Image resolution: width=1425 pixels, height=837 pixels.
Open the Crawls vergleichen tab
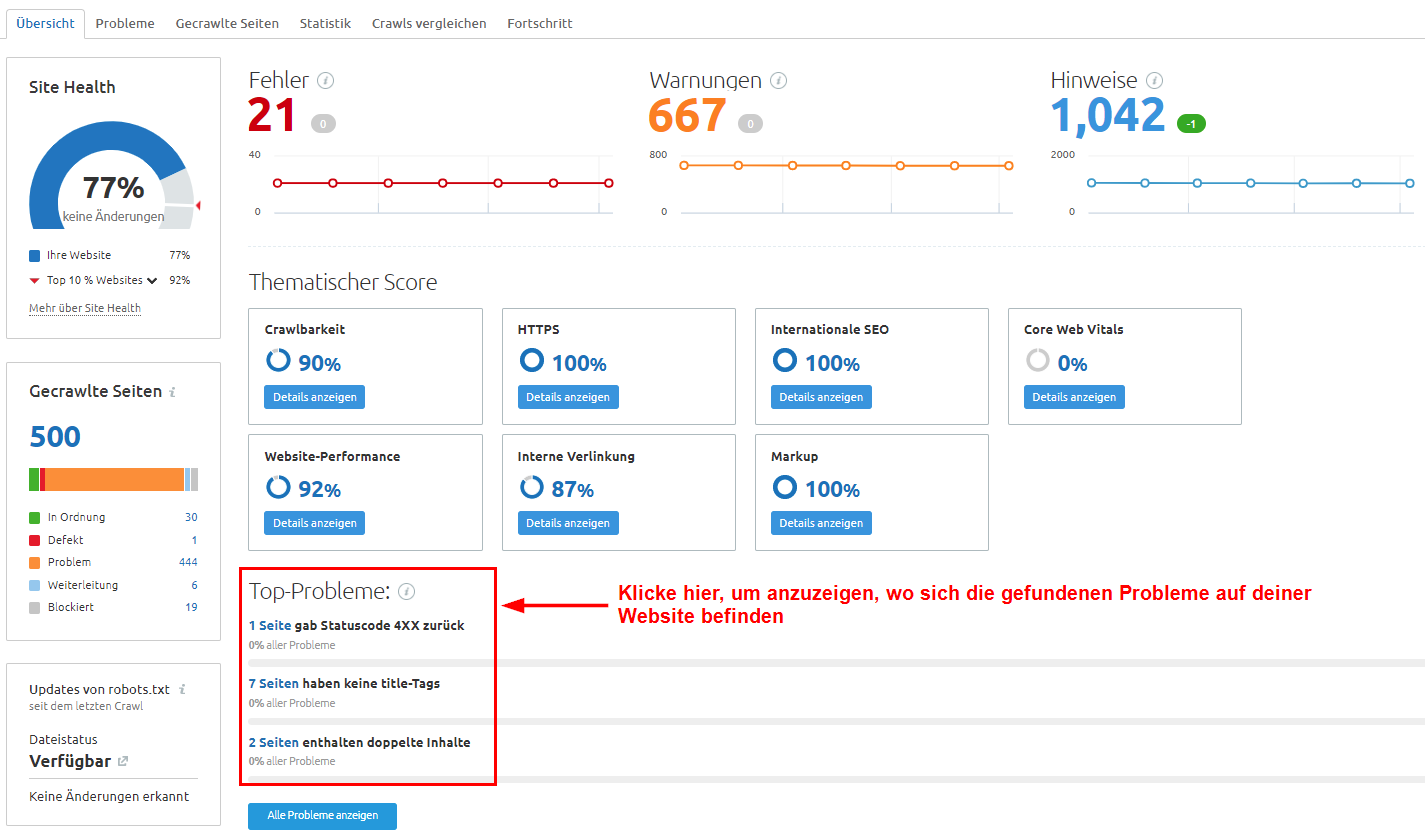(x=429, y=23)
